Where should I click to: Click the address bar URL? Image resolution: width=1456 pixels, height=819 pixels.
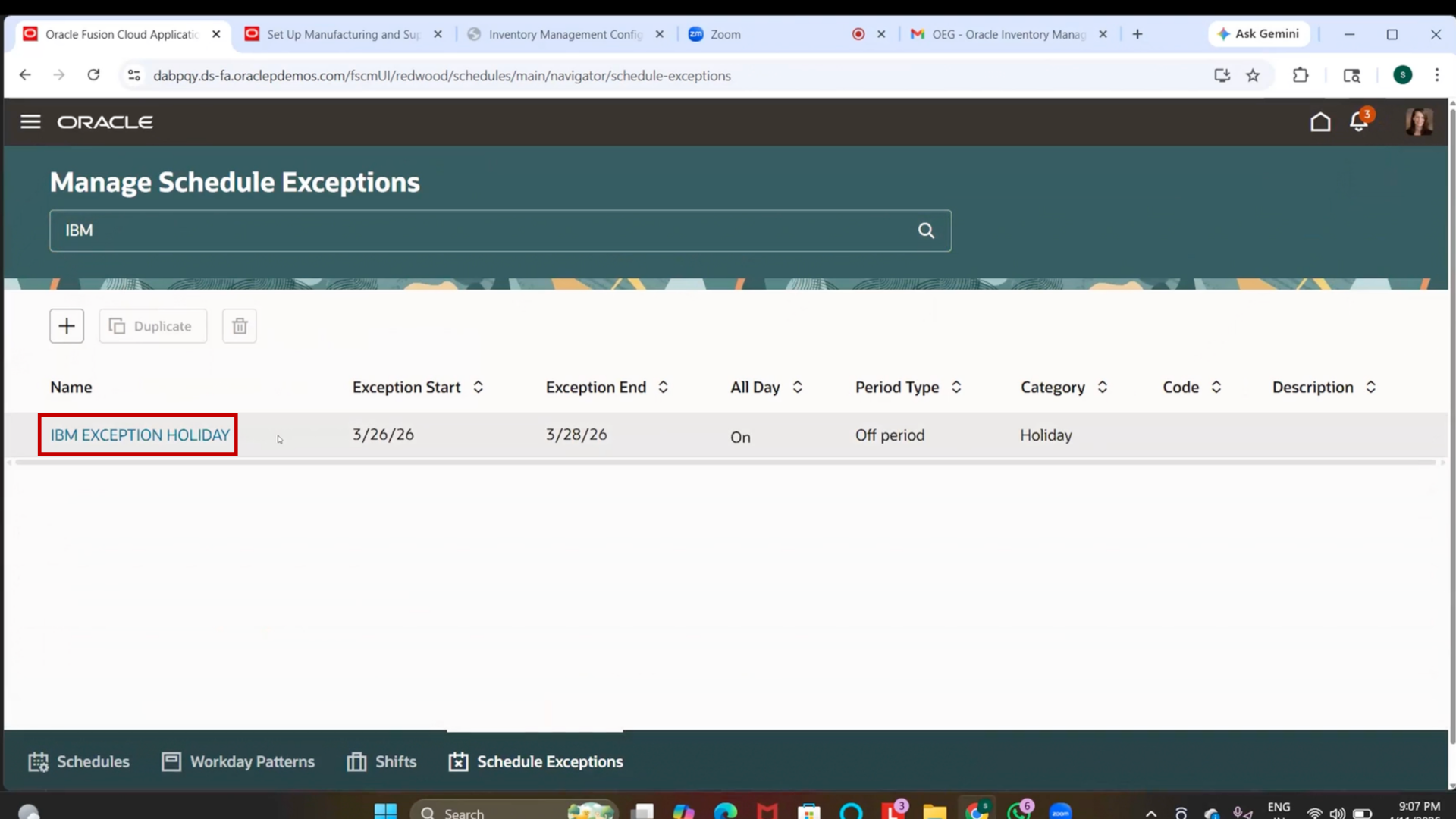coord(442,76)
